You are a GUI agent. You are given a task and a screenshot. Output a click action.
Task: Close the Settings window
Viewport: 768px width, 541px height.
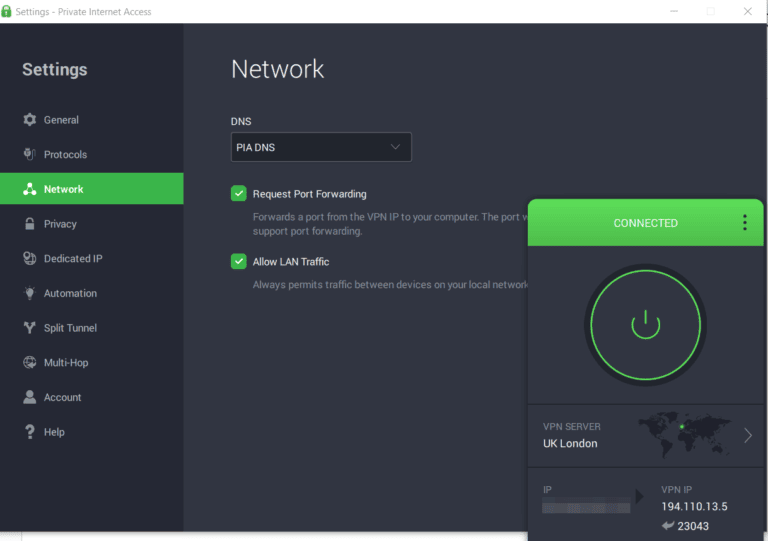[x=747, y=11]
